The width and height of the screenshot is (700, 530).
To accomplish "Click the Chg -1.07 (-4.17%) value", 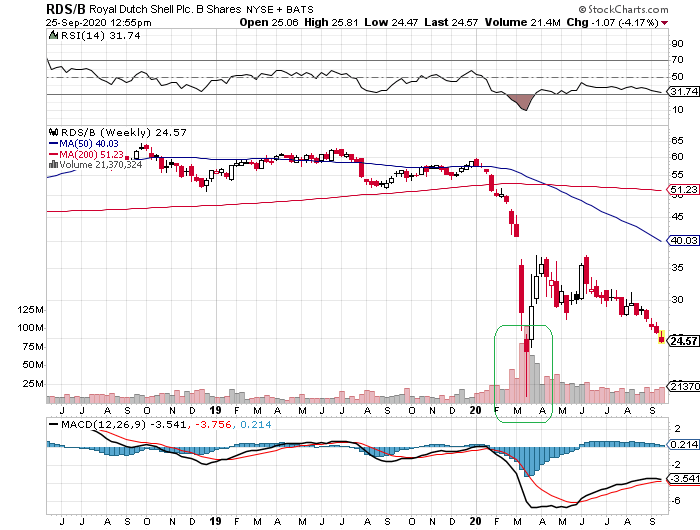I will point(612,22).
